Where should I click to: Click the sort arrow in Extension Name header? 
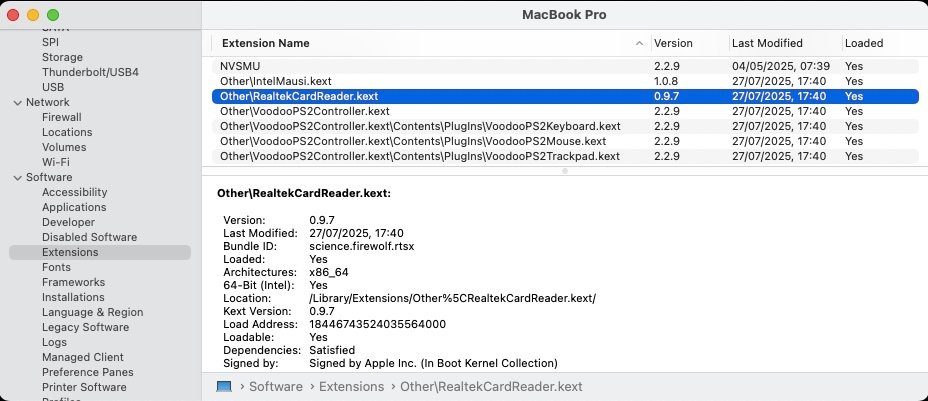tap(639, 43)
